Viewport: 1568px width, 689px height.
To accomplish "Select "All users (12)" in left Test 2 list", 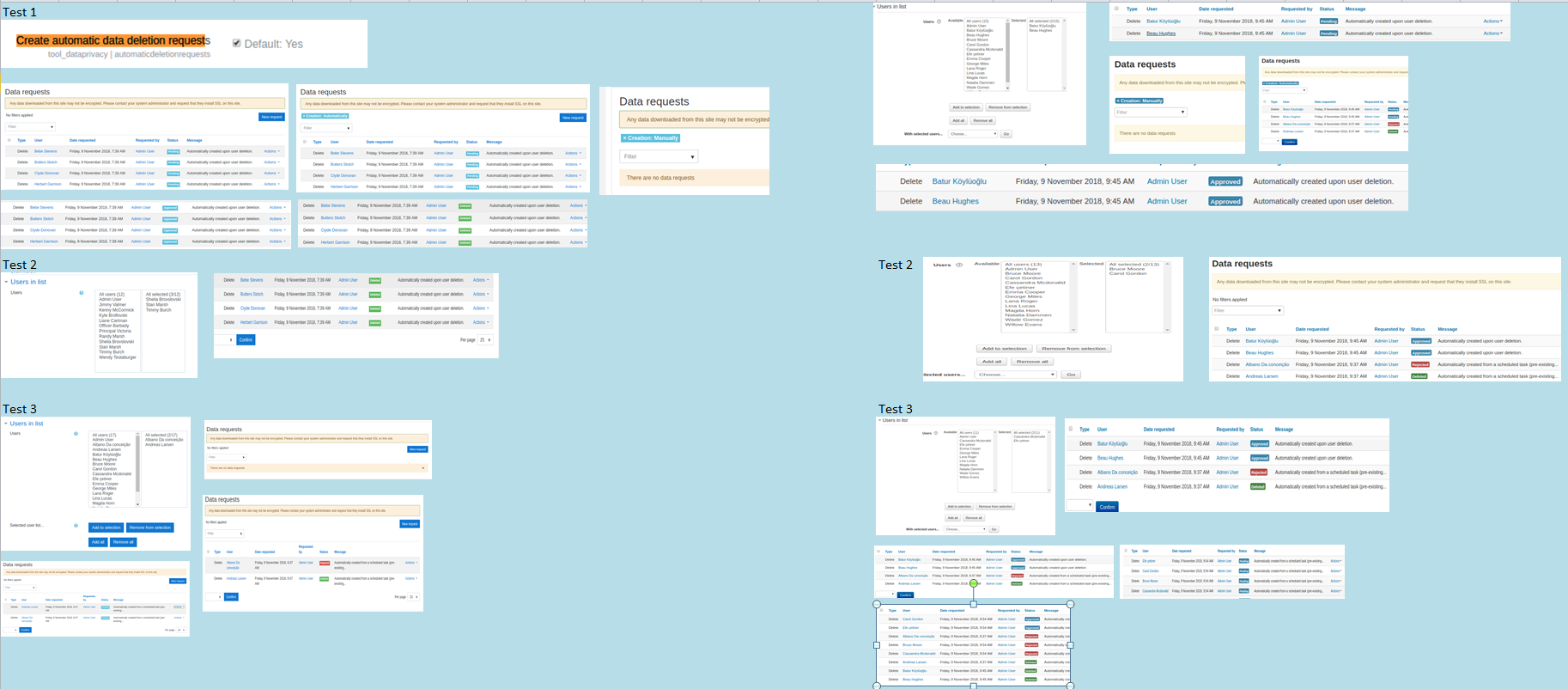I will (112, 295).
